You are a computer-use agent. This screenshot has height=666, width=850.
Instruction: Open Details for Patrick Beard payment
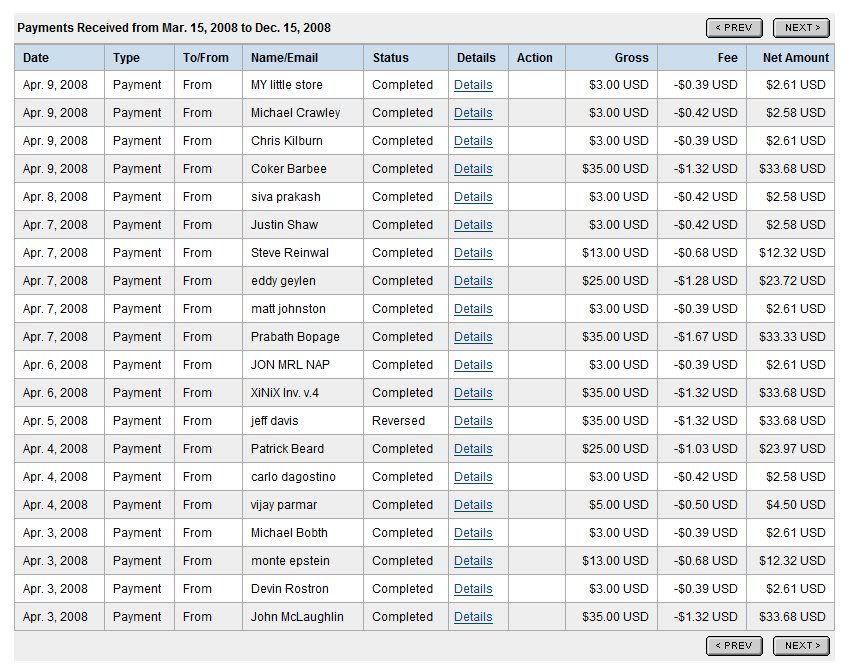coord(473,449)
